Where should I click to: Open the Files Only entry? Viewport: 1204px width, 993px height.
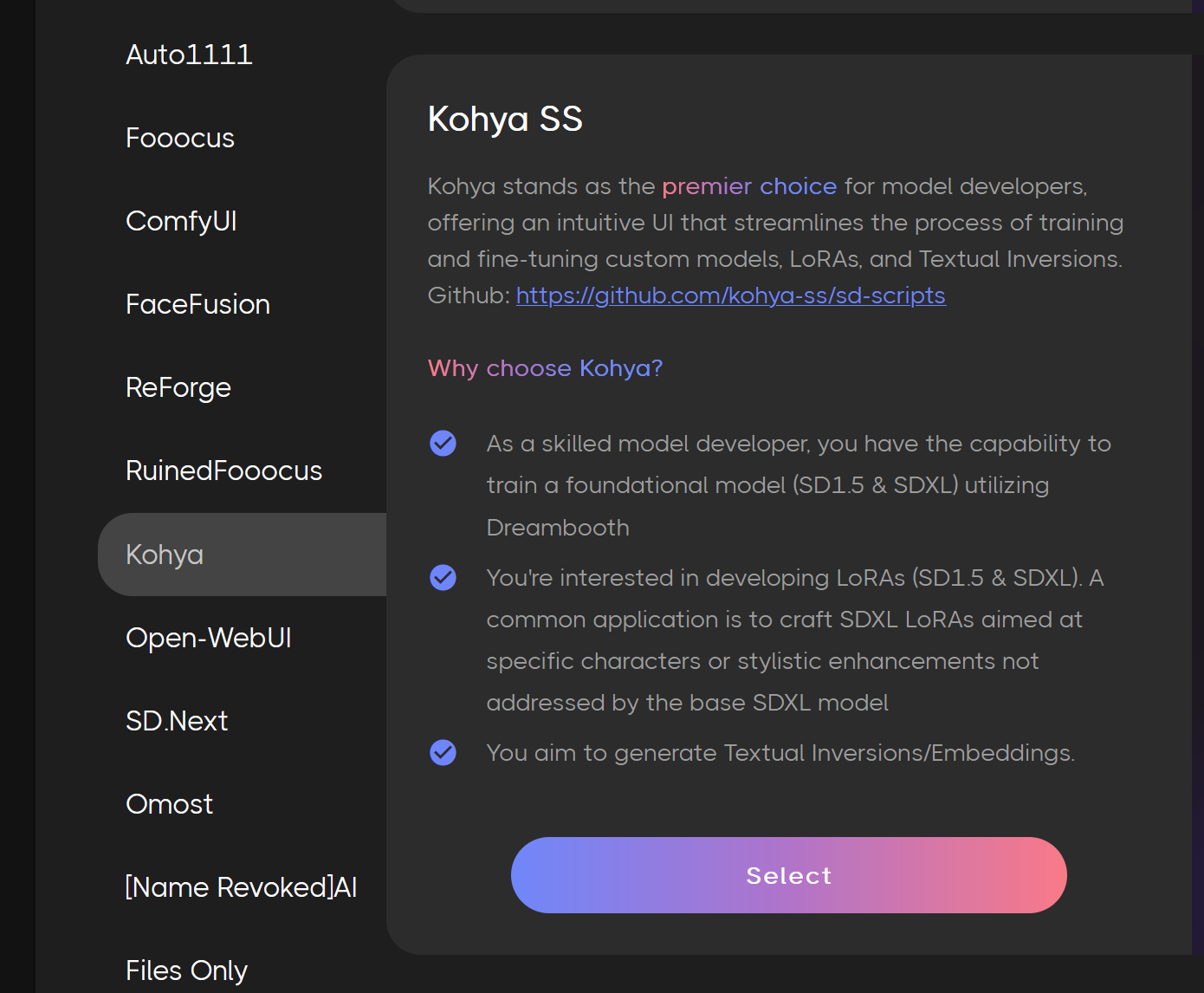point(186,970)
